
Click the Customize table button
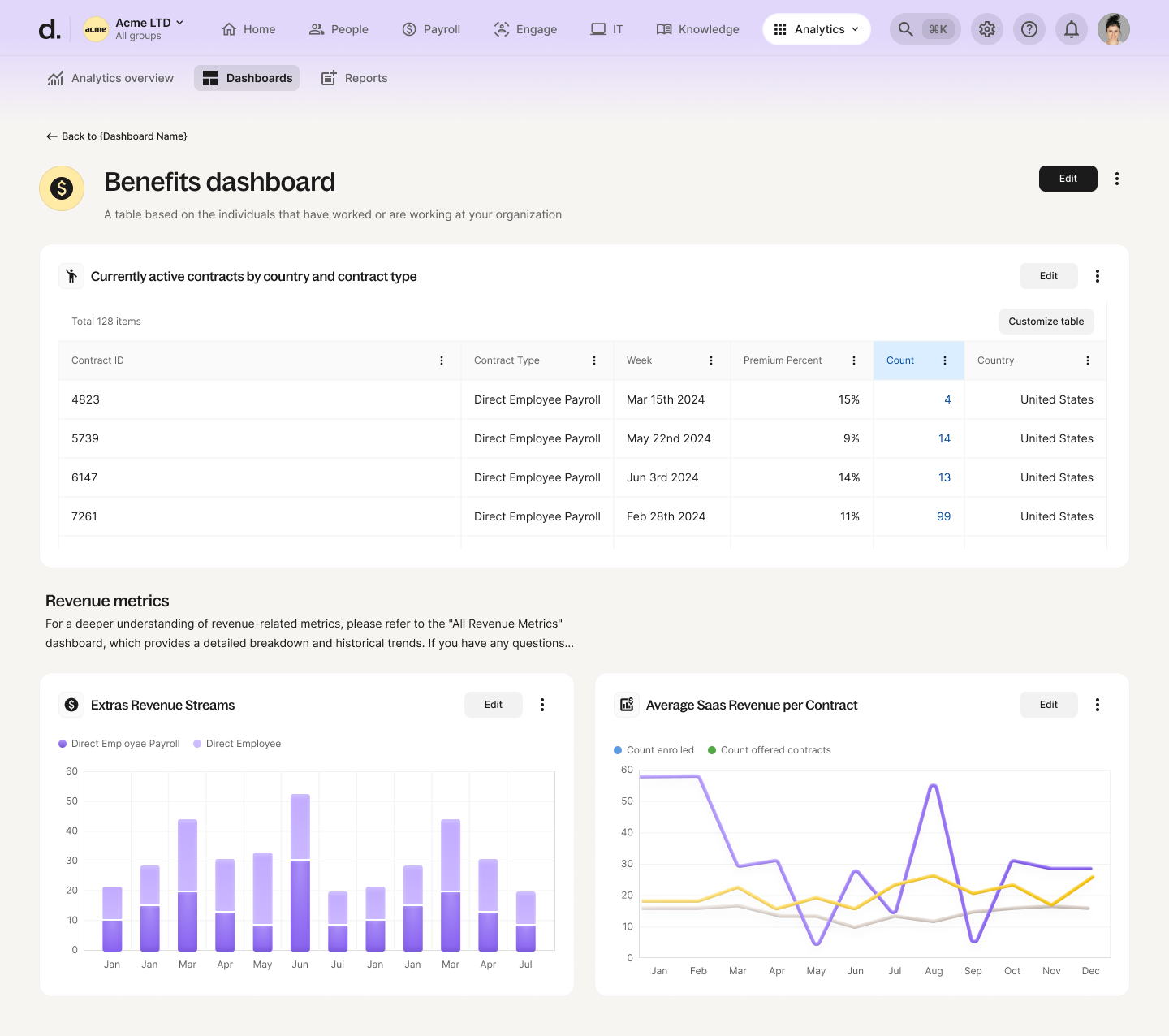[1046, 322]
